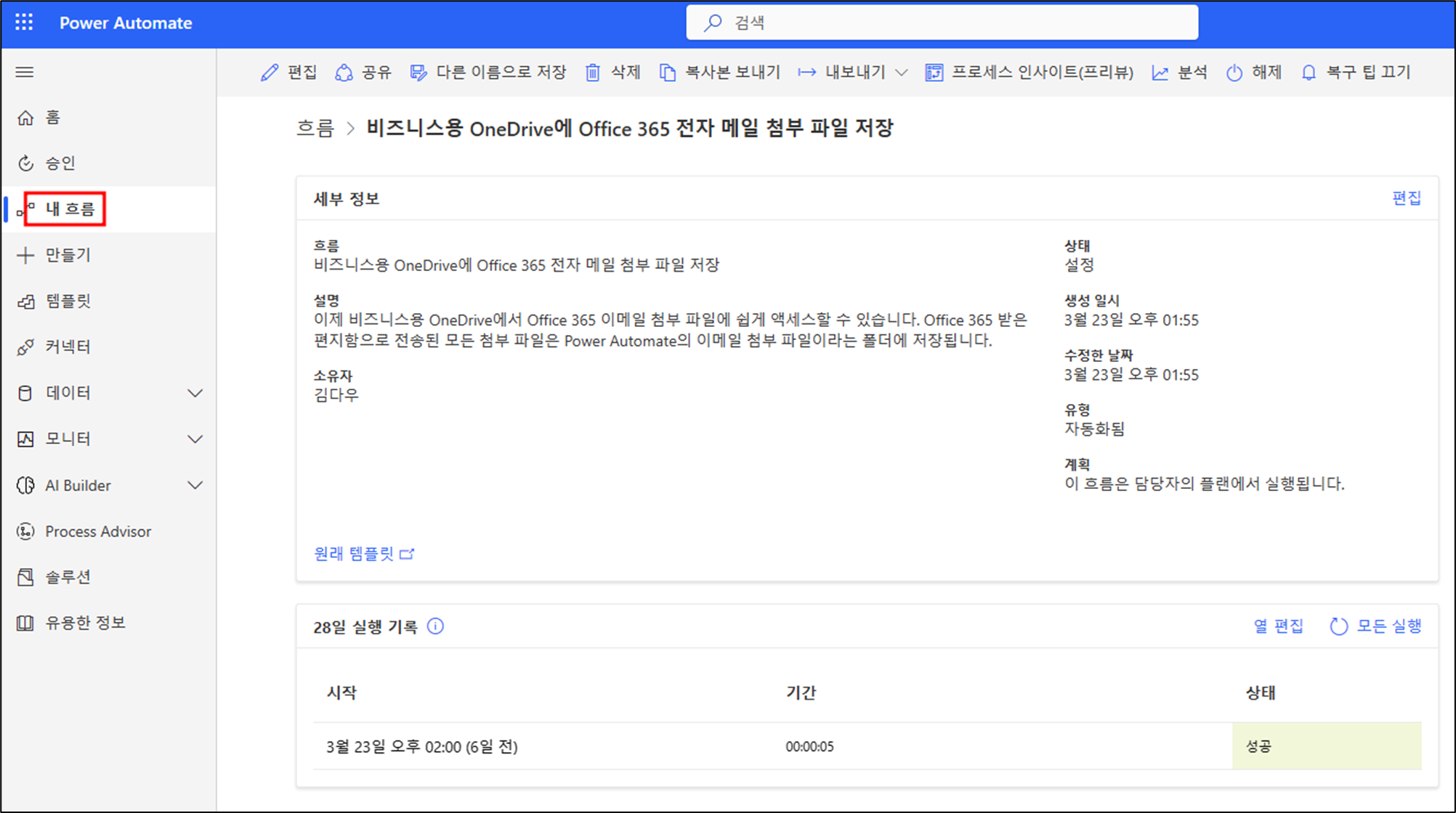
Task: Collapse the hamburger navigation menu
Action: [25, 72]
